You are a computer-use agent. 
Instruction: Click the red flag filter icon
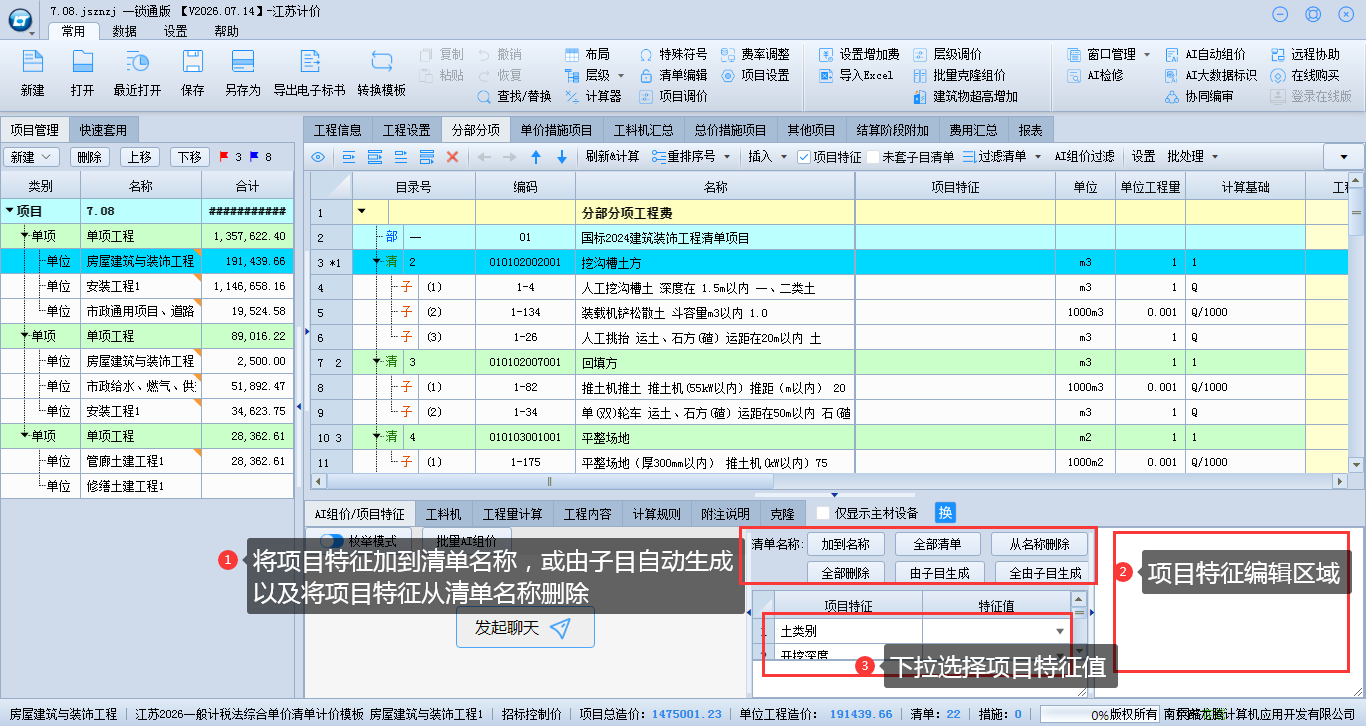point(224,157)
